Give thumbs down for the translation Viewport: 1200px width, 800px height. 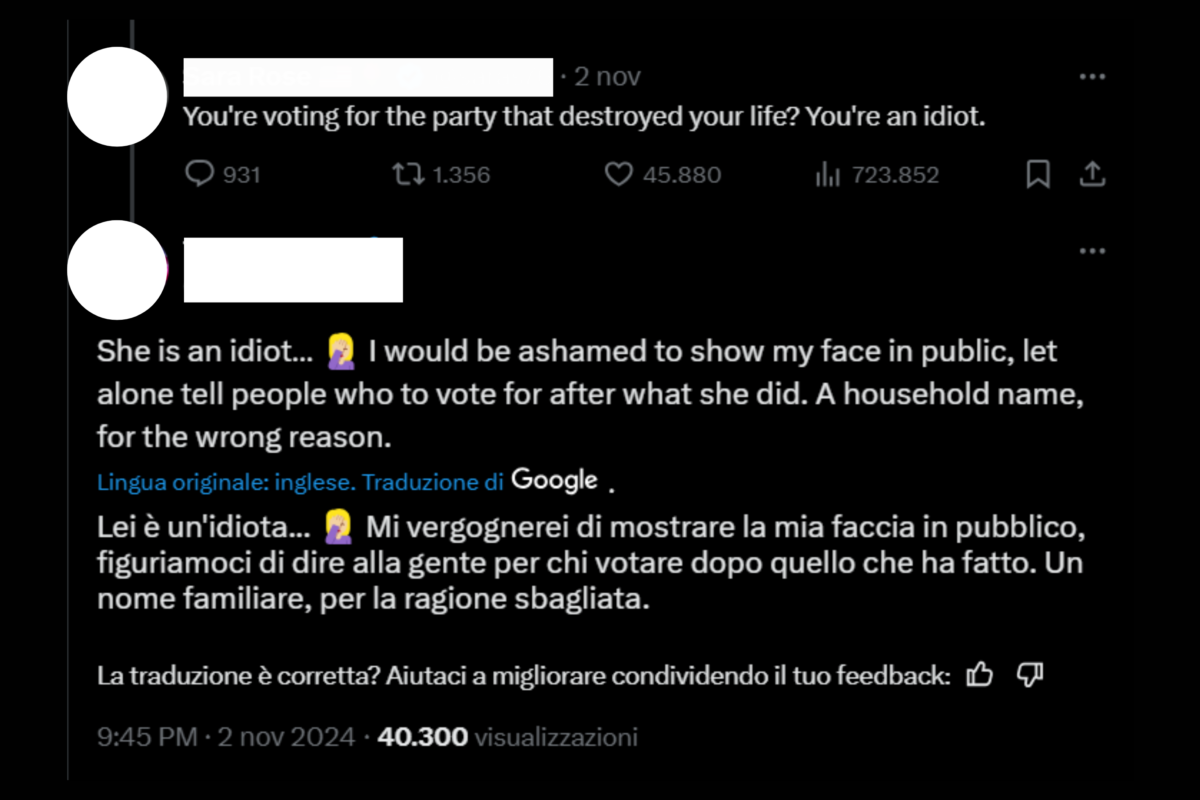[x=1029, y=676]
